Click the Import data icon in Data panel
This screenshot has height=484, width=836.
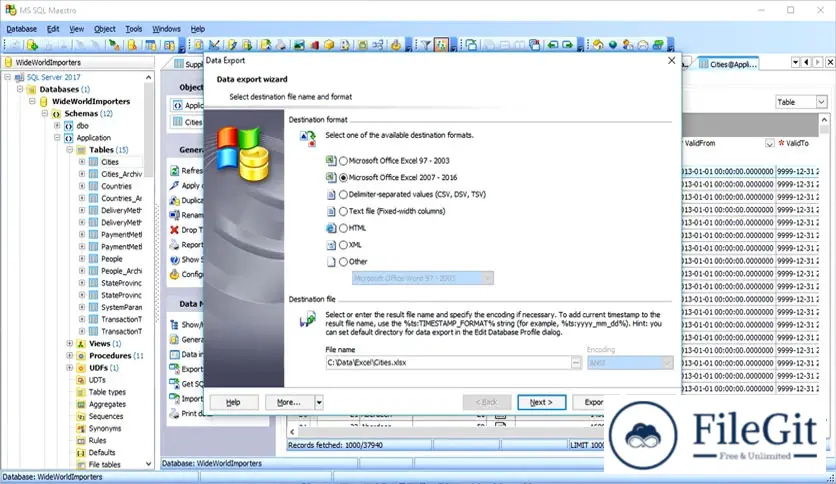point(174,398)
